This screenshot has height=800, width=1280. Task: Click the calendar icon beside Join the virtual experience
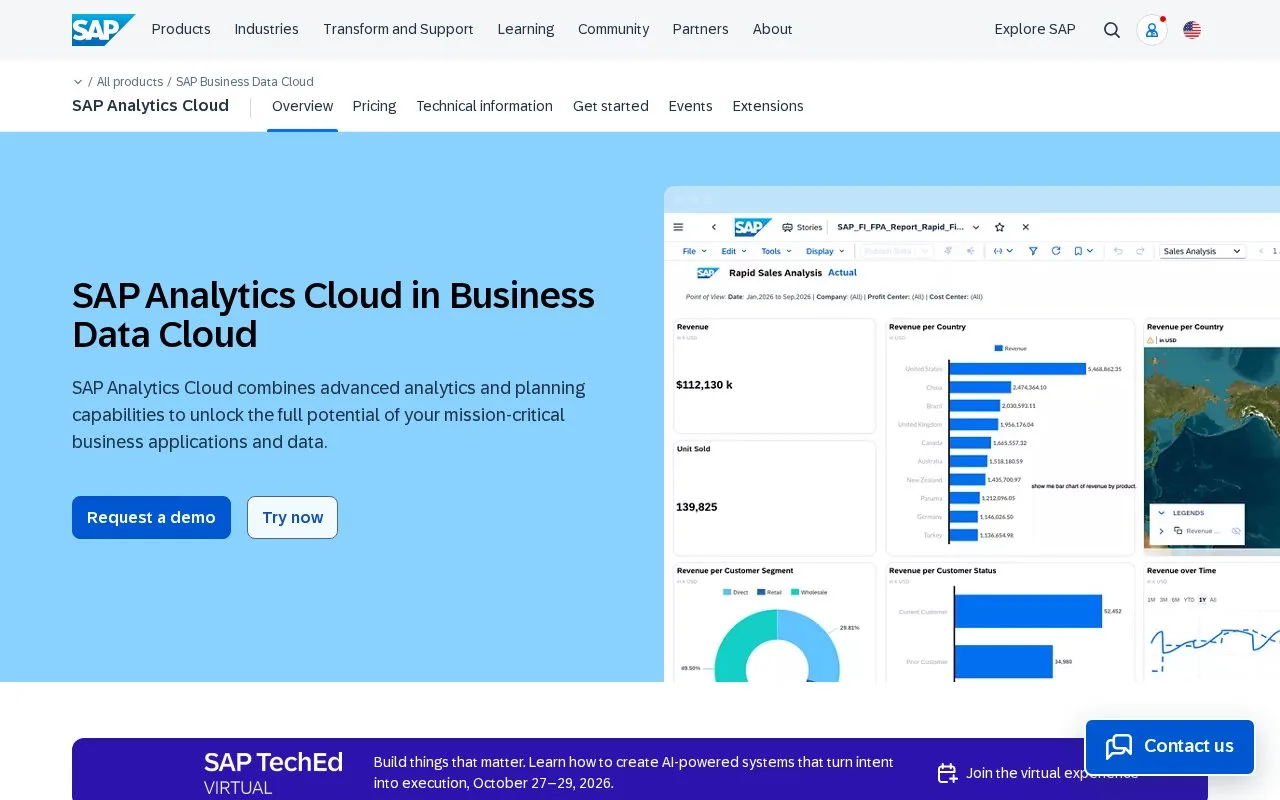(x=947, y=773)
